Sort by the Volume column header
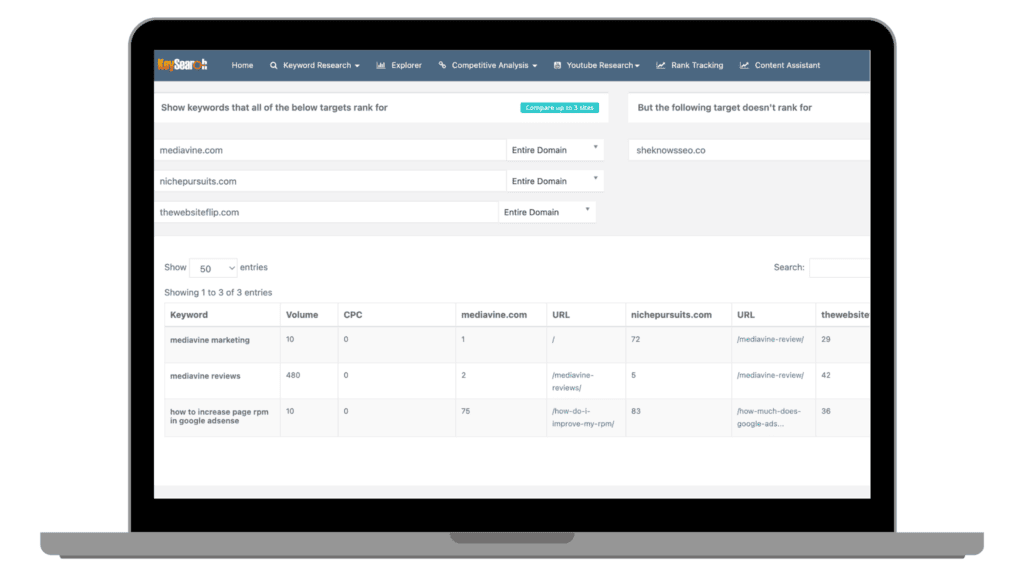The image size is (1024, 576). click(x=309, y=315)
